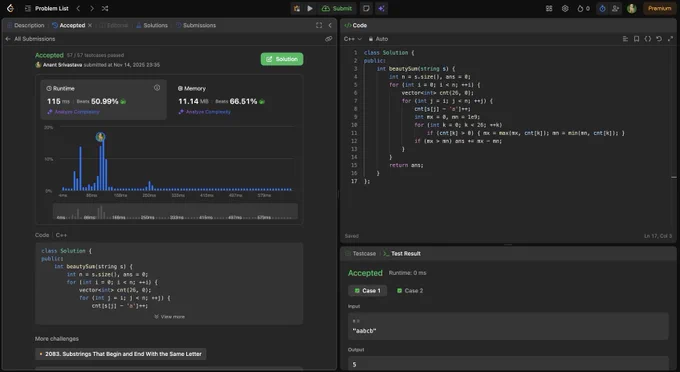Copy the submission link icon
Screen dimensions: 680x372
click(329, 39)
